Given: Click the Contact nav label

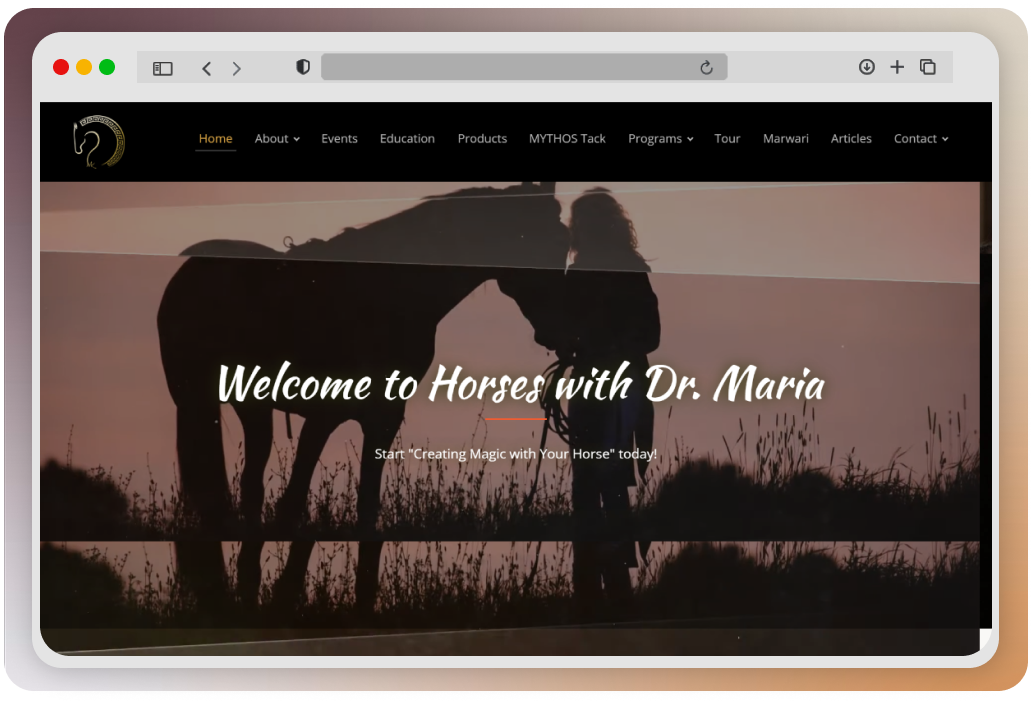Looking at the screenshot, I should click(x=915, y=139).
